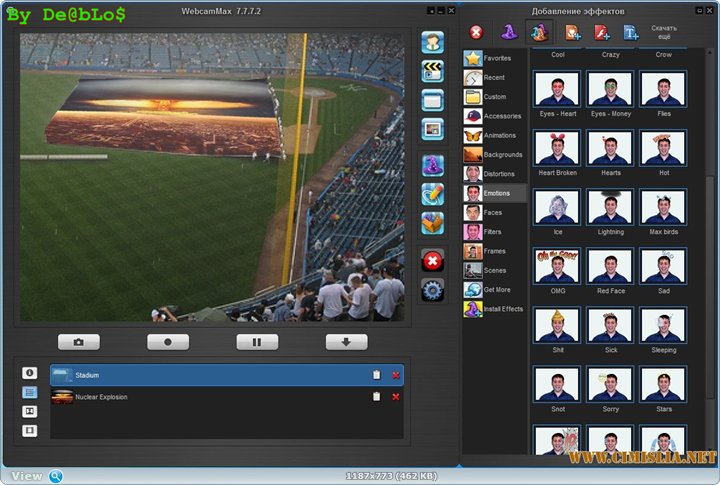Select the Emotions effects category
The image size is (720, 485).
[495, 193]
